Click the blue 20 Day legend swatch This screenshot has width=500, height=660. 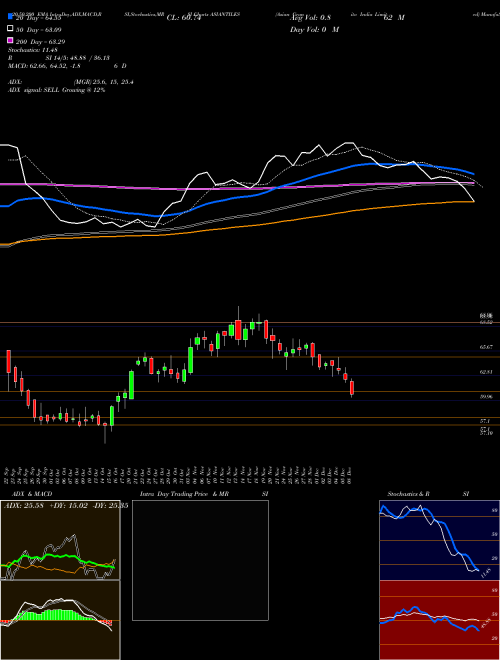10,17
